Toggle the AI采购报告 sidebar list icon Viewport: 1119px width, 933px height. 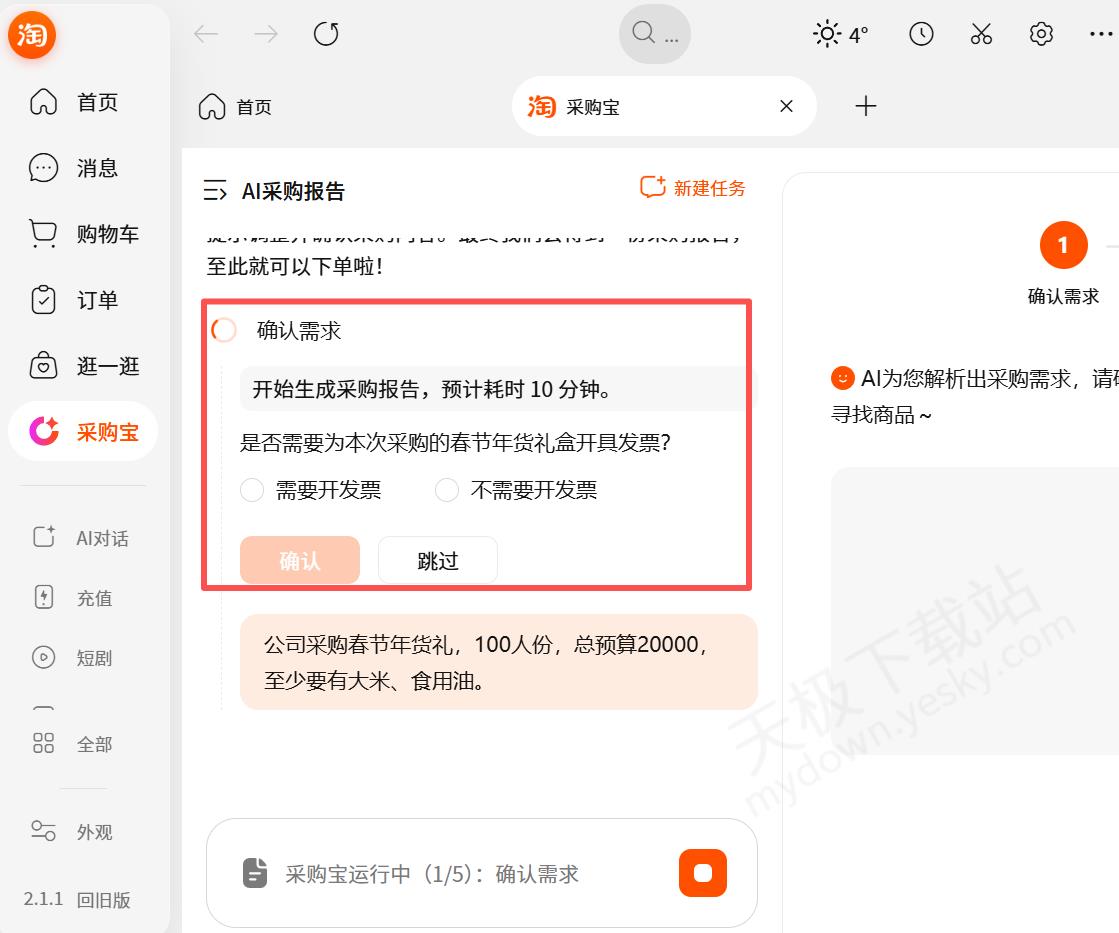214,191
